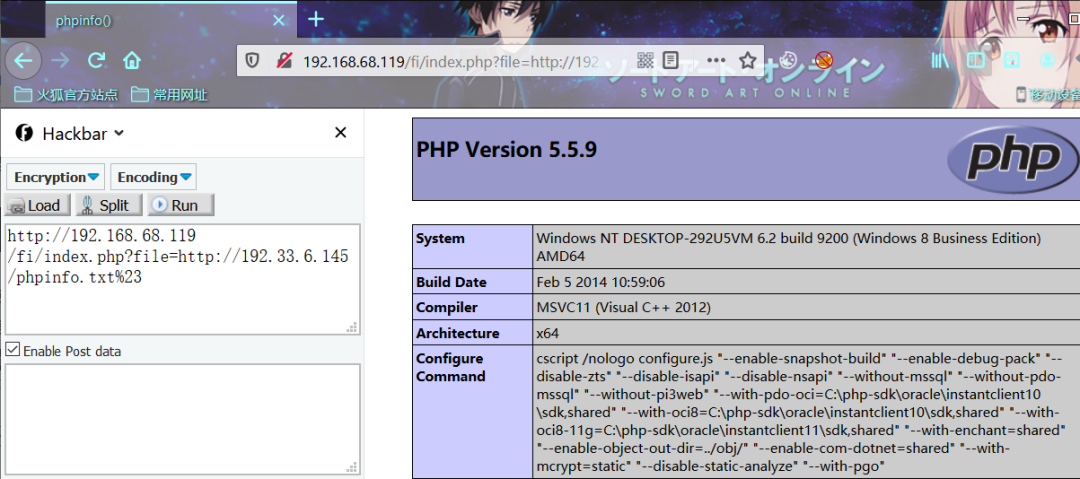Viewport: 1080px width, 479px height.
Task: Click the screenshot toolbar icon
Action: click(x=1011, y=61)
